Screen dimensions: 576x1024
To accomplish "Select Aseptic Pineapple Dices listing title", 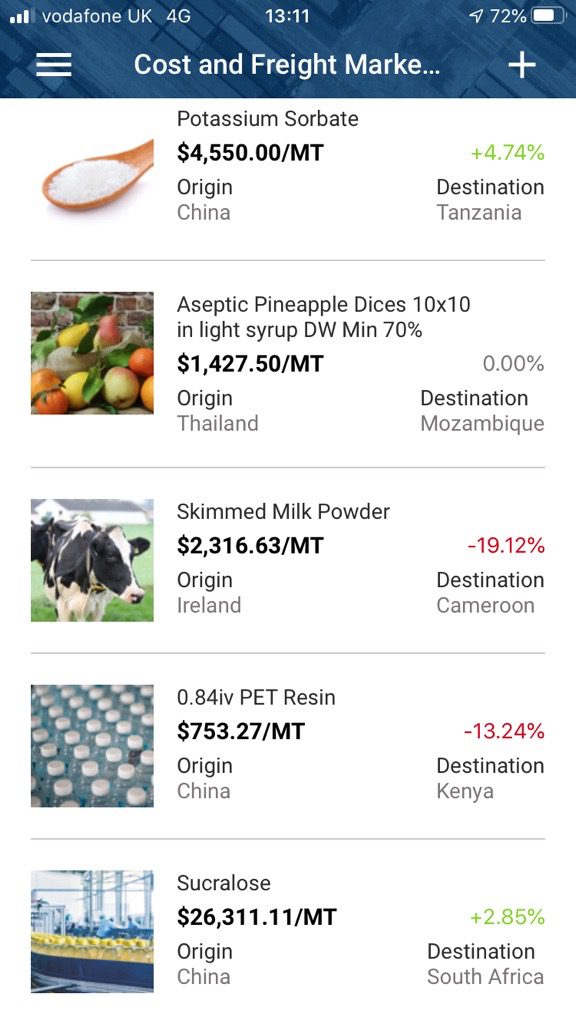I will [323, 317].
